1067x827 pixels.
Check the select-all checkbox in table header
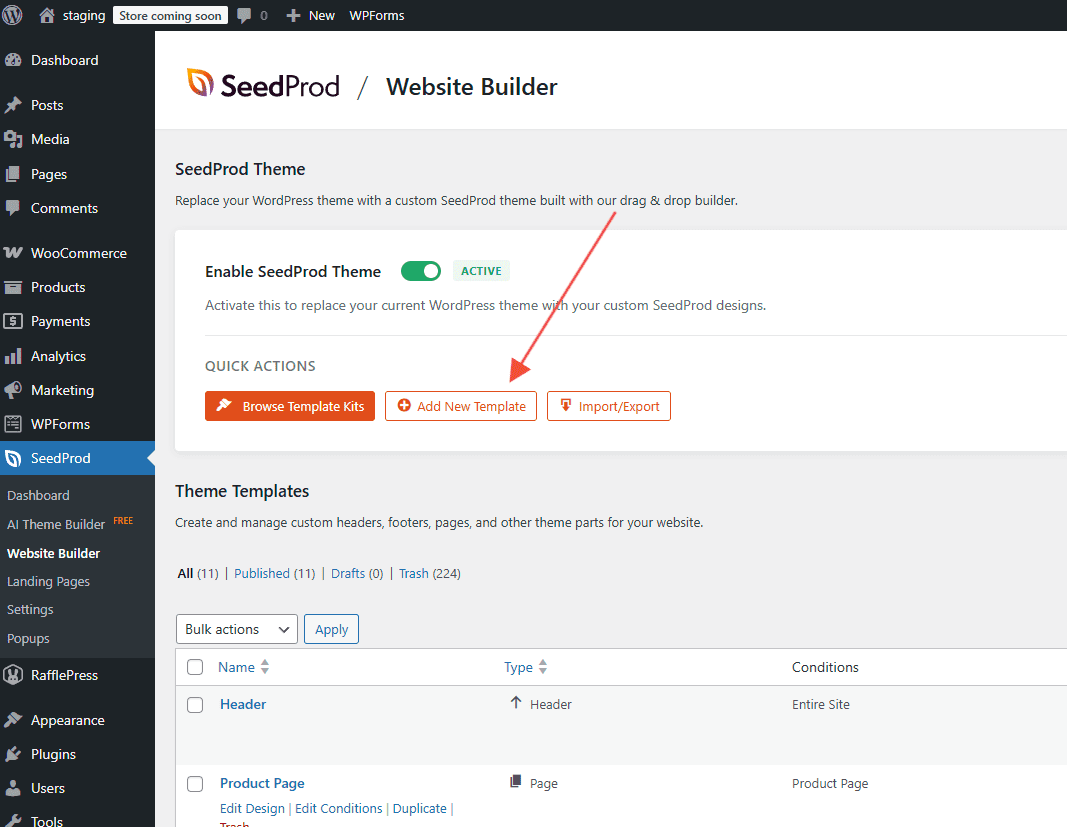point(195,667)
